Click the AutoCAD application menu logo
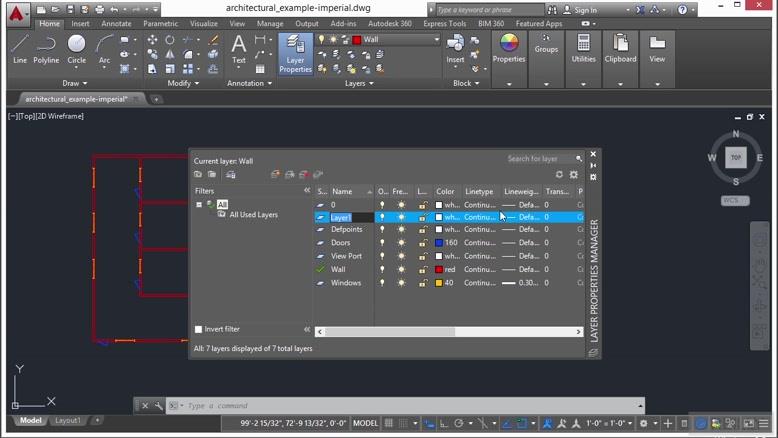Viewport: 778px width, 438px height. (x=16, y=13)
